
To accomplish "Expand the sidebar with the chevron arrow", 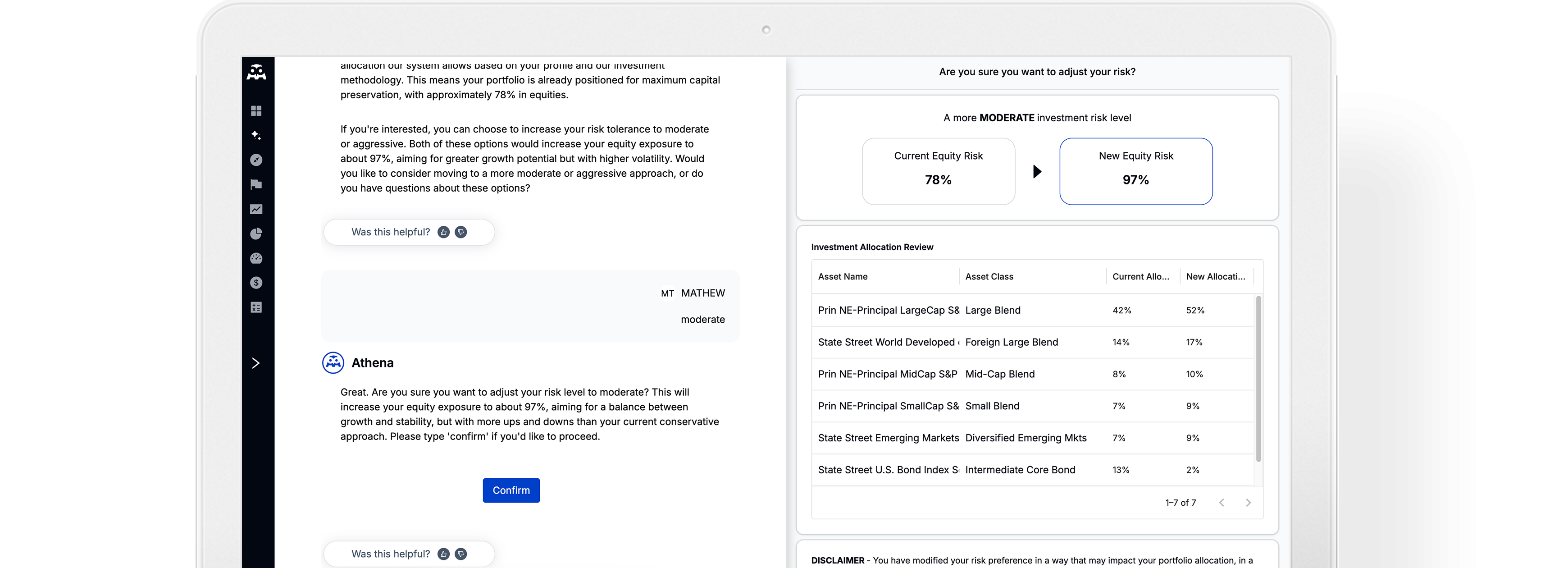I will tap(255, 363).
